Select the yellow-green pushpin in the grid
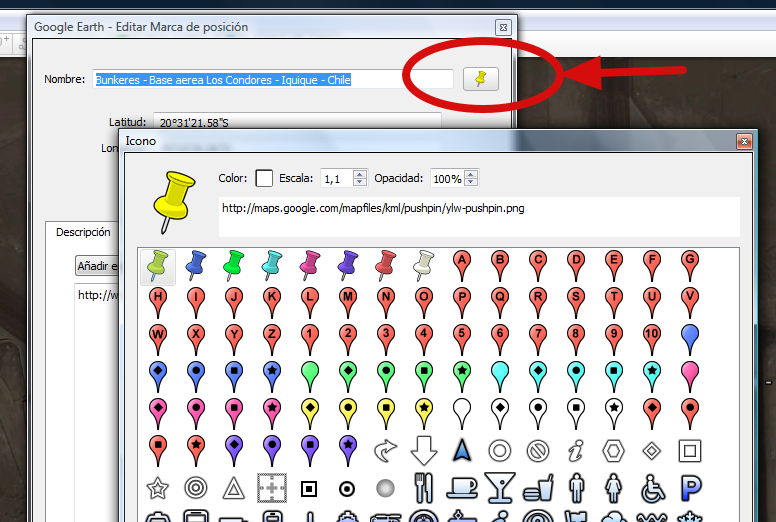 tap(158, 266)
